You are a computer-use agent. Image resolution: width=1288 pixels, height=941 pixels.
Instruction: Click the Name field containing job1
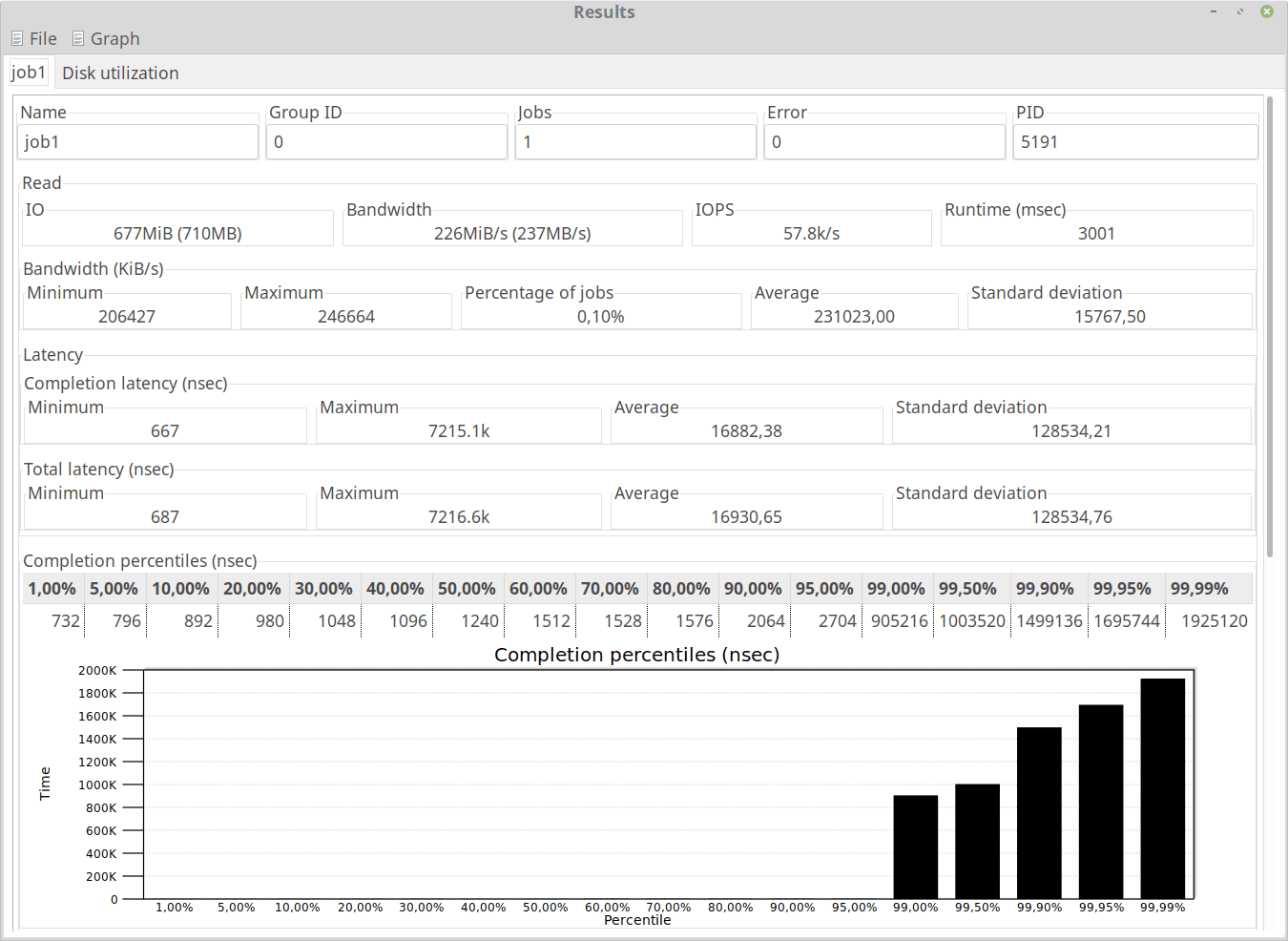(x=137, y=142)
